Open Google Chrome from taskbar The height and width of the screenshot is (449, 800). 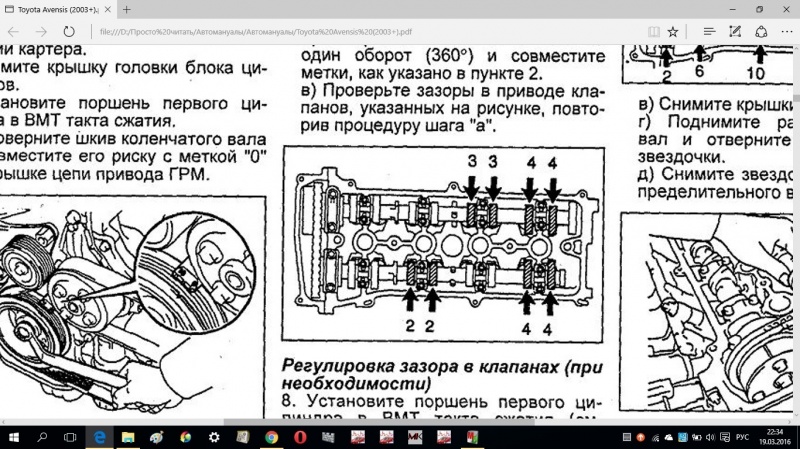pyautogui.click(x=271, y=437)
